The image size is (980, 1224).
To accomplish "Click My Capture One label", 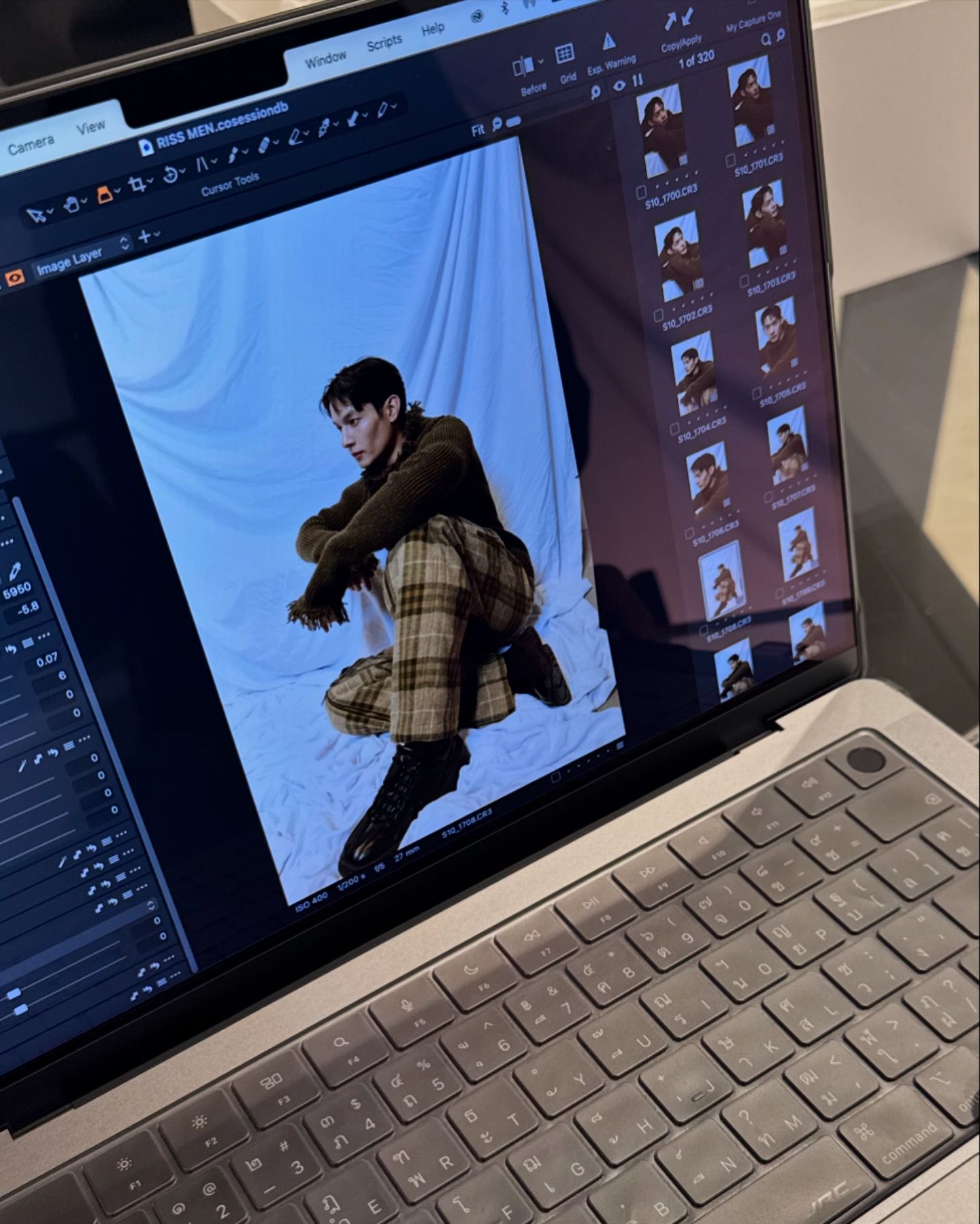I will [753, 22].
